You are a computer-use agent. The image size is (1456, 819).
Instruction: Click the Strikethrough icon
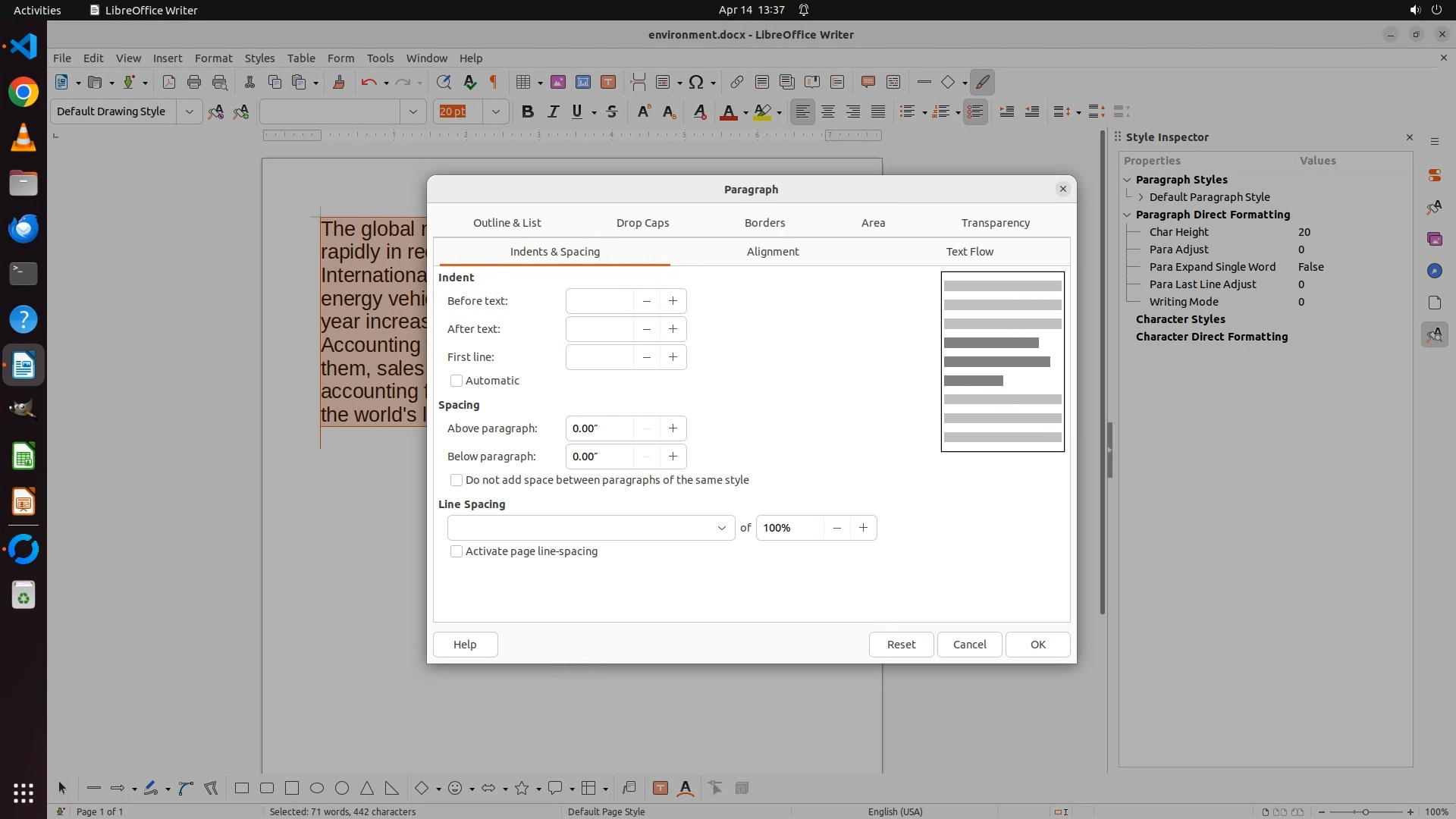pyautogui.click(x=612, y=111)
